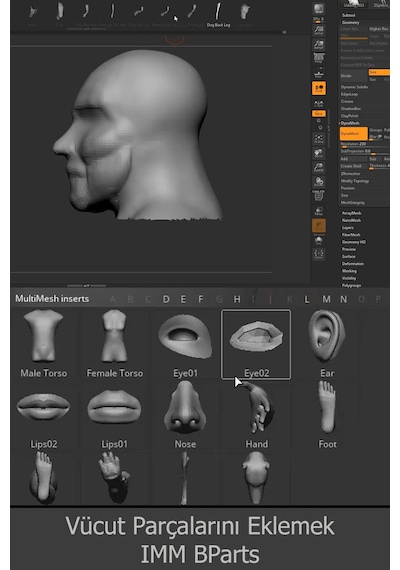Click the DynaMesh Sub button
Viewport: 400px width, 570px height.
tap(375, 159)
